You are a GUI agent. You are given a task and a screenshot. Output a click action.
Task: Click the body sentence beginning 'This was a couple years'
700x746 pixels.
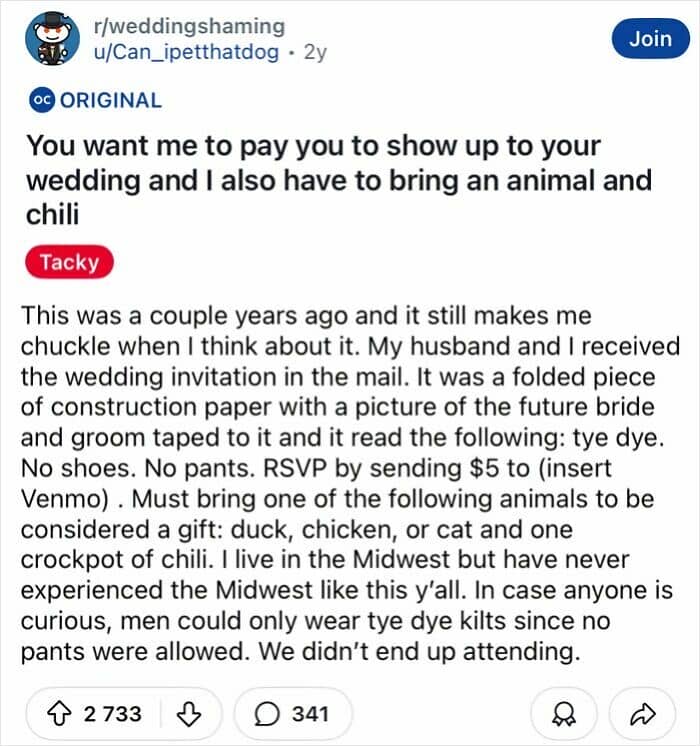[x=306, y=331]
